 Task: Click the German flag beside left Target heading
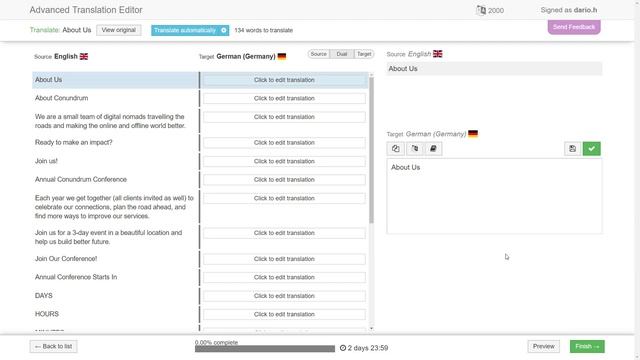[282, 56]
